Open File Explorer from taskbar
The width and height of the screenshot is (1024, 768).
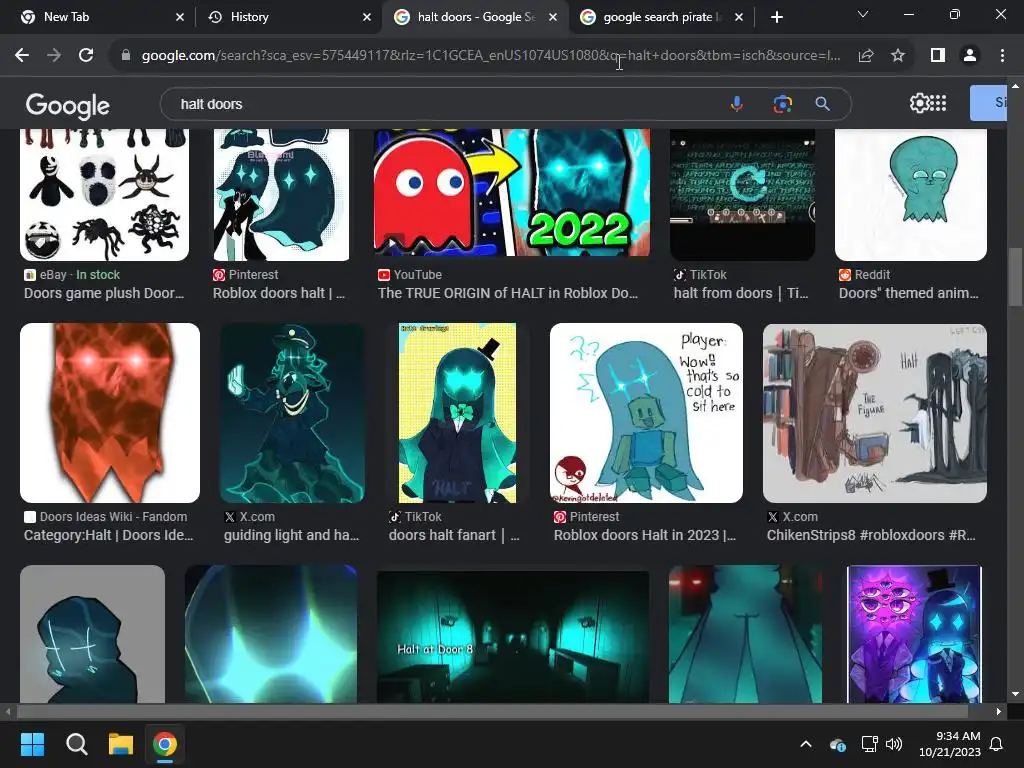tap(121, 744)
